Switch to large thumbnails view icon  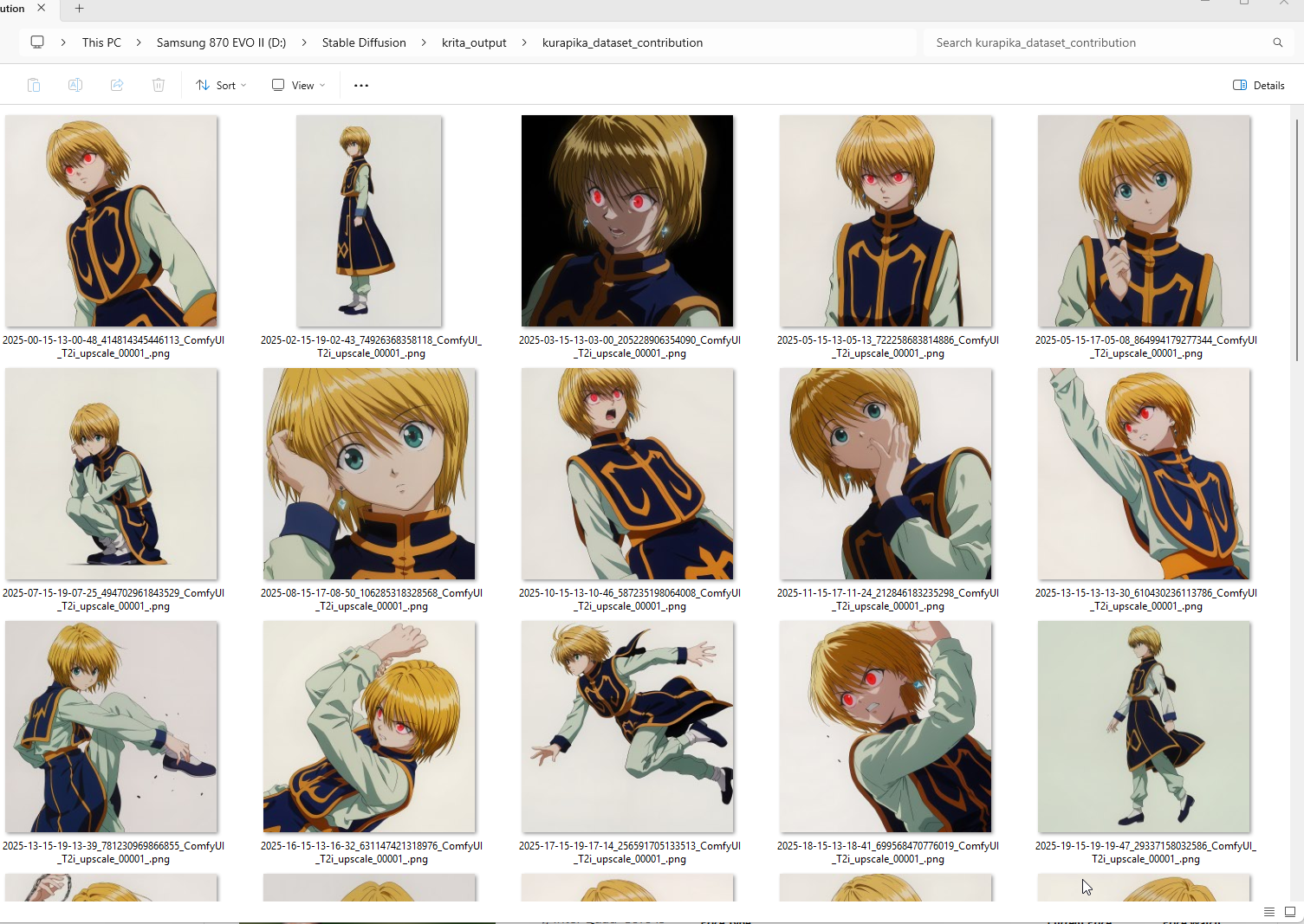(1290, 912)
